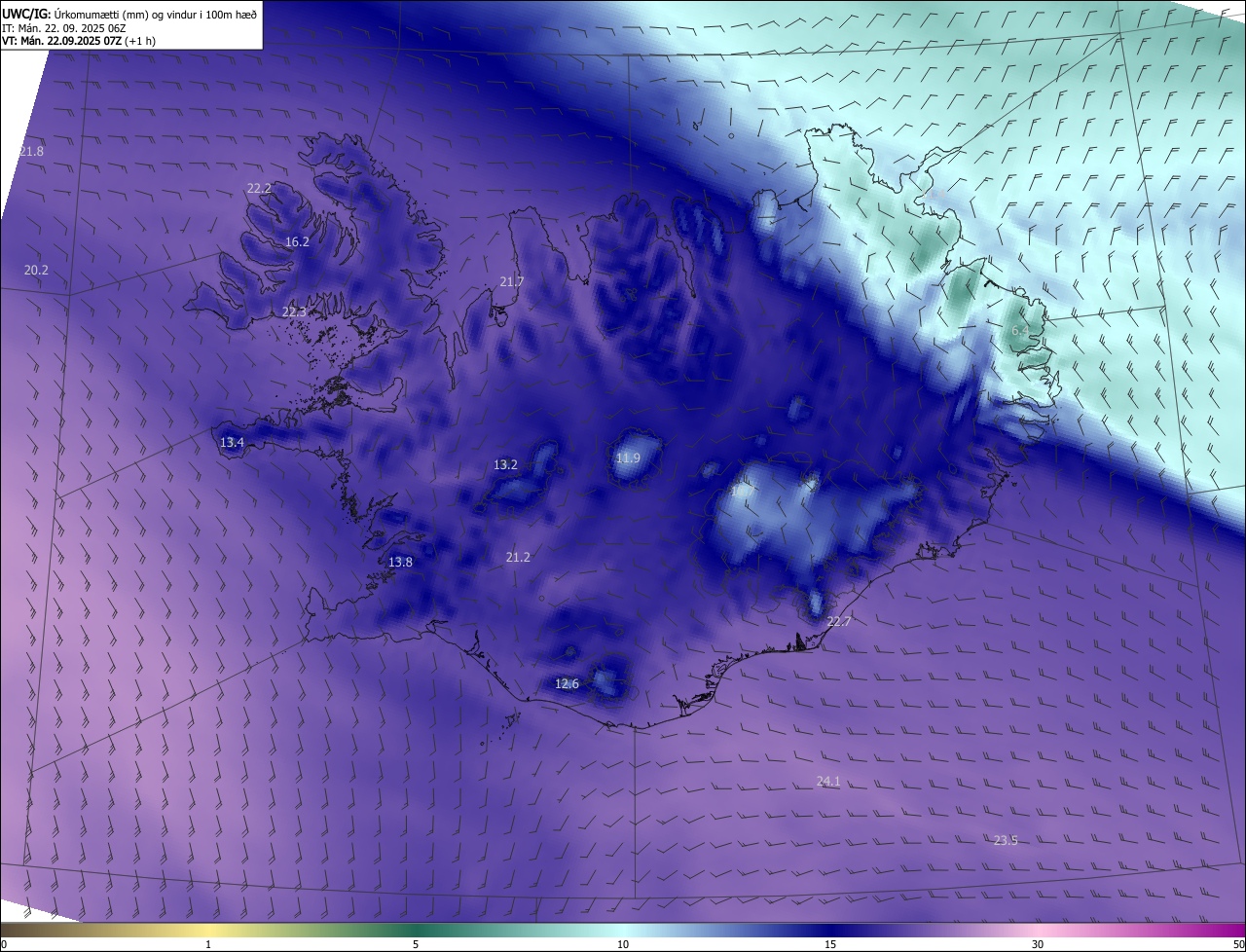This screenshot has width=1246, height=952.
Task: Click the 21.8 value label
Action: click(x=31, y=152)
